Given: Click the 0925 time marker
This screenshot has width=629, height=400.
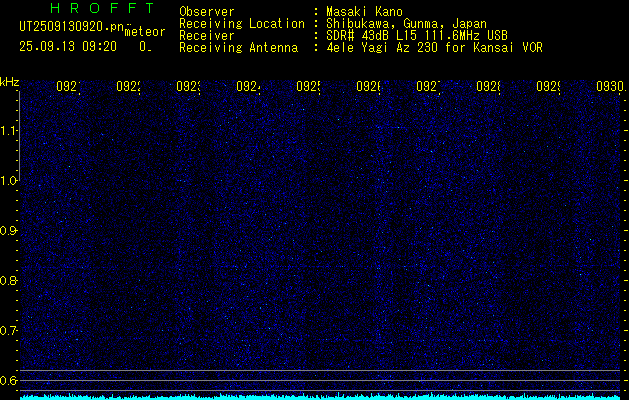Looking at the screenshot, I should tap(308, 86).
